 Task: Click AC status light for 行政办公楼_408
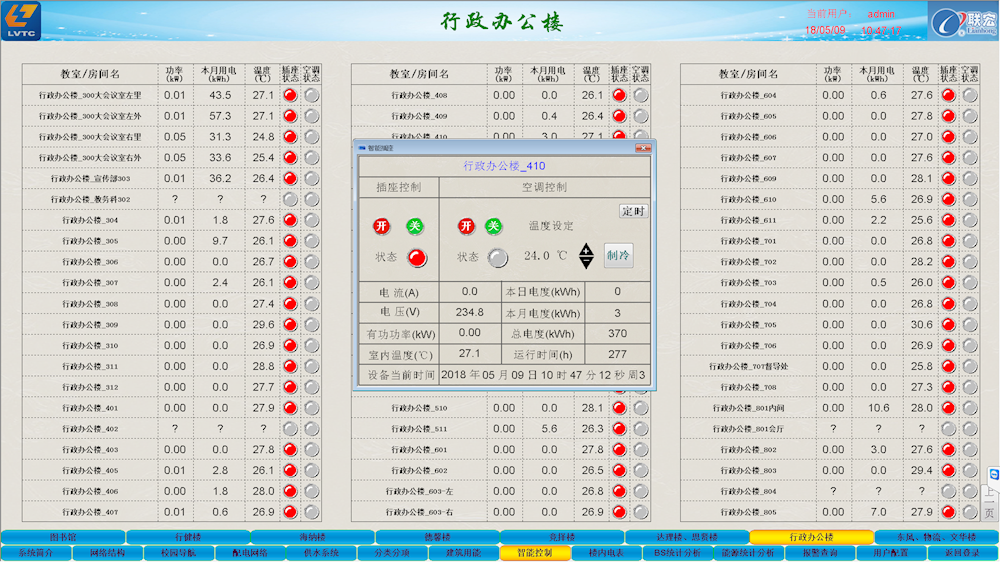(x=641, y=95)
